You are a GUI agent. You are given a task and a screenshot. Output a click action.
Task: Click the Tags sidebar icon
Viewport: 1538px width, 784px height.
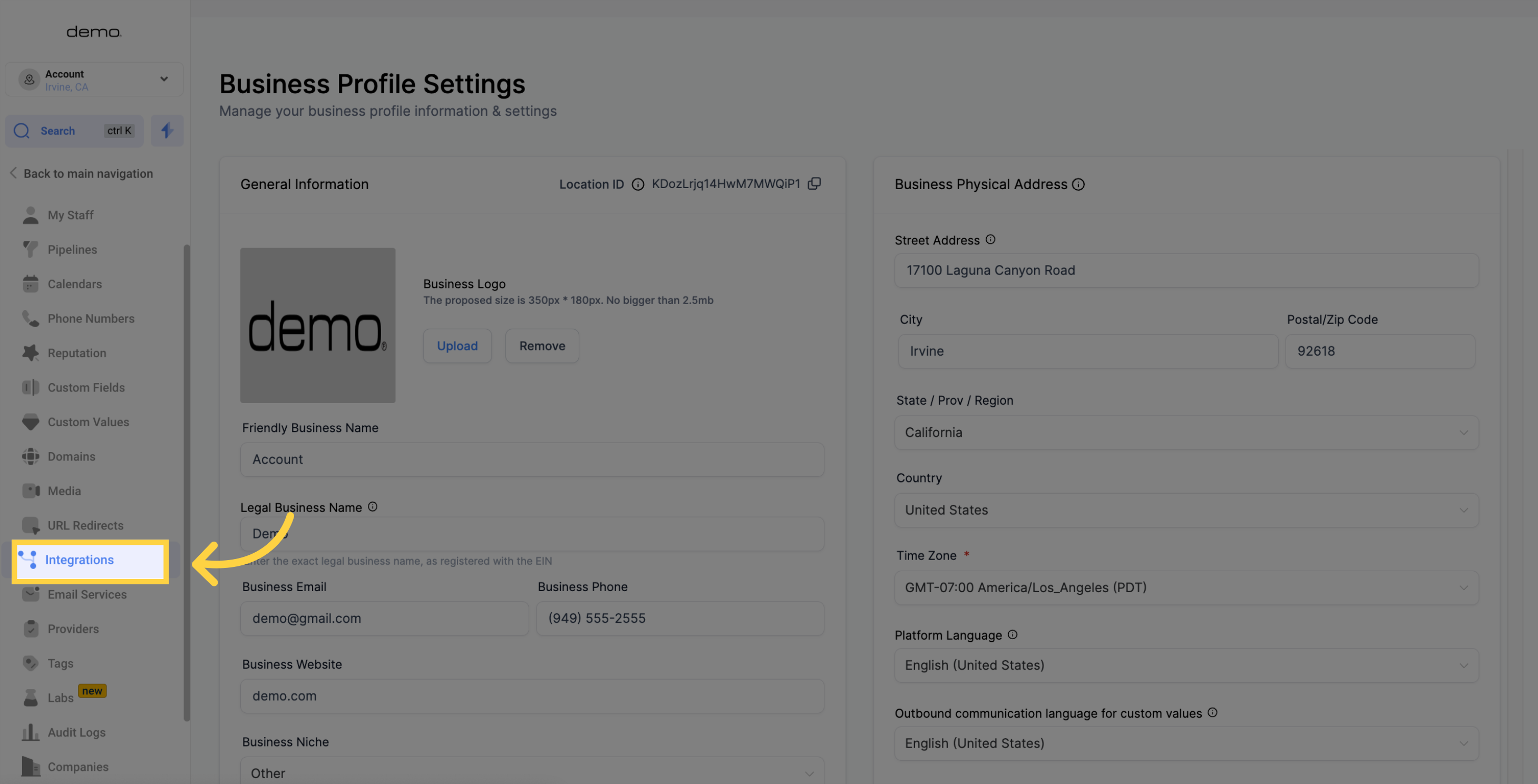click(x=31, y=662)
